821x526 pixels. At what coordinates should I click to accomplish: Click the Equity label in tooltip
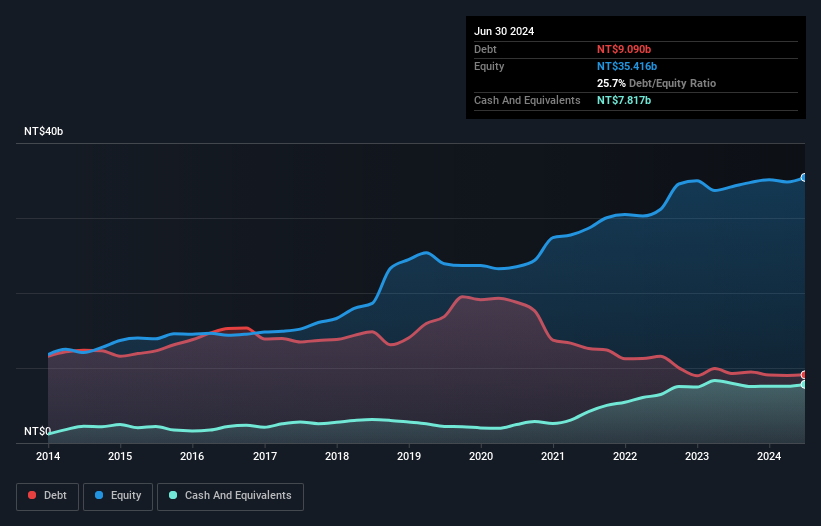(489, 66)
